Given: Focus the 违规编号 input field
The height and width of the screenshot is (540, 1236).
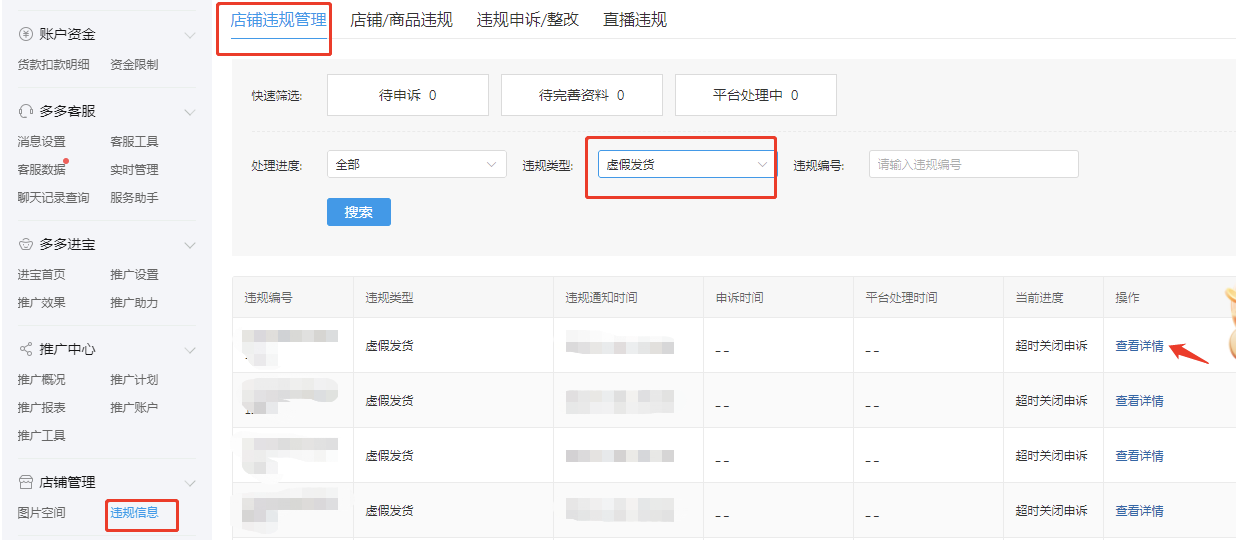Looking at the screenshot, I should point(974,164).
